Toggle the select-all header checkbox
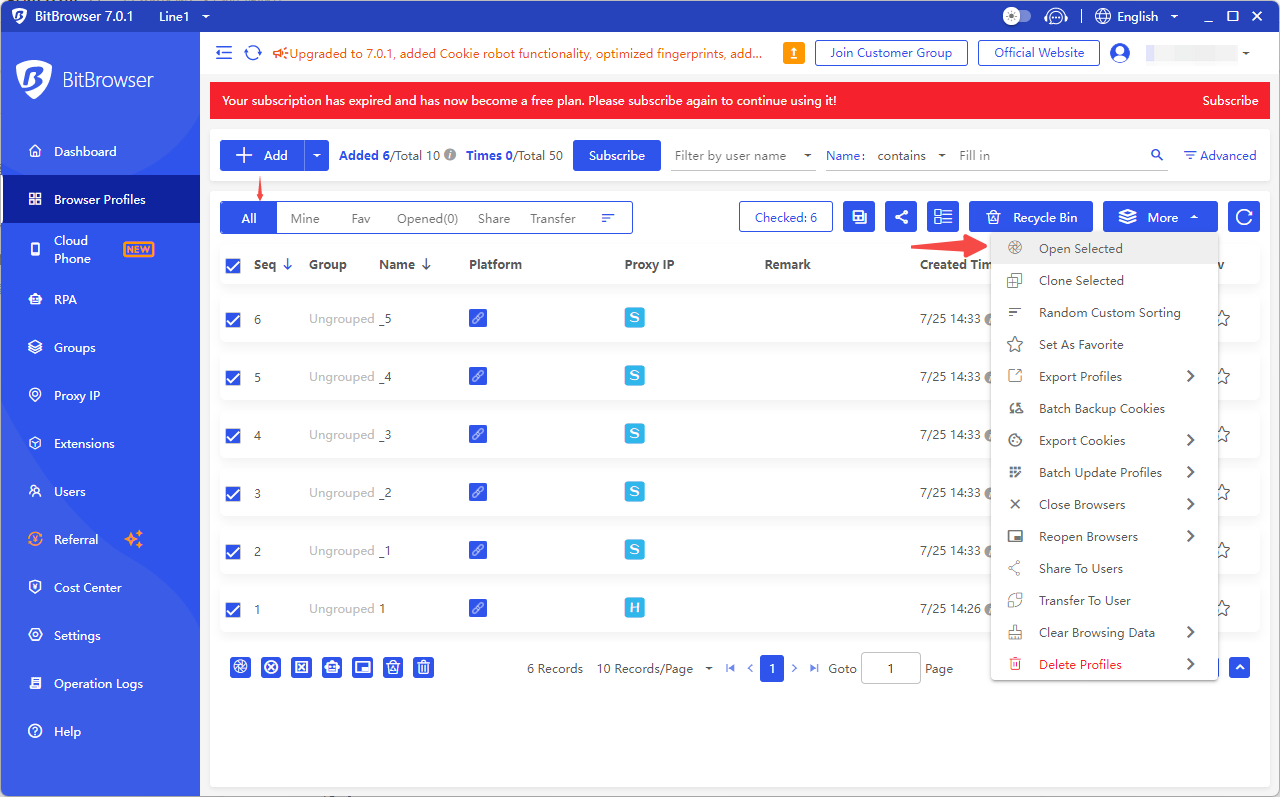Viewport: 1280px width, 797px height. point(233,266)
